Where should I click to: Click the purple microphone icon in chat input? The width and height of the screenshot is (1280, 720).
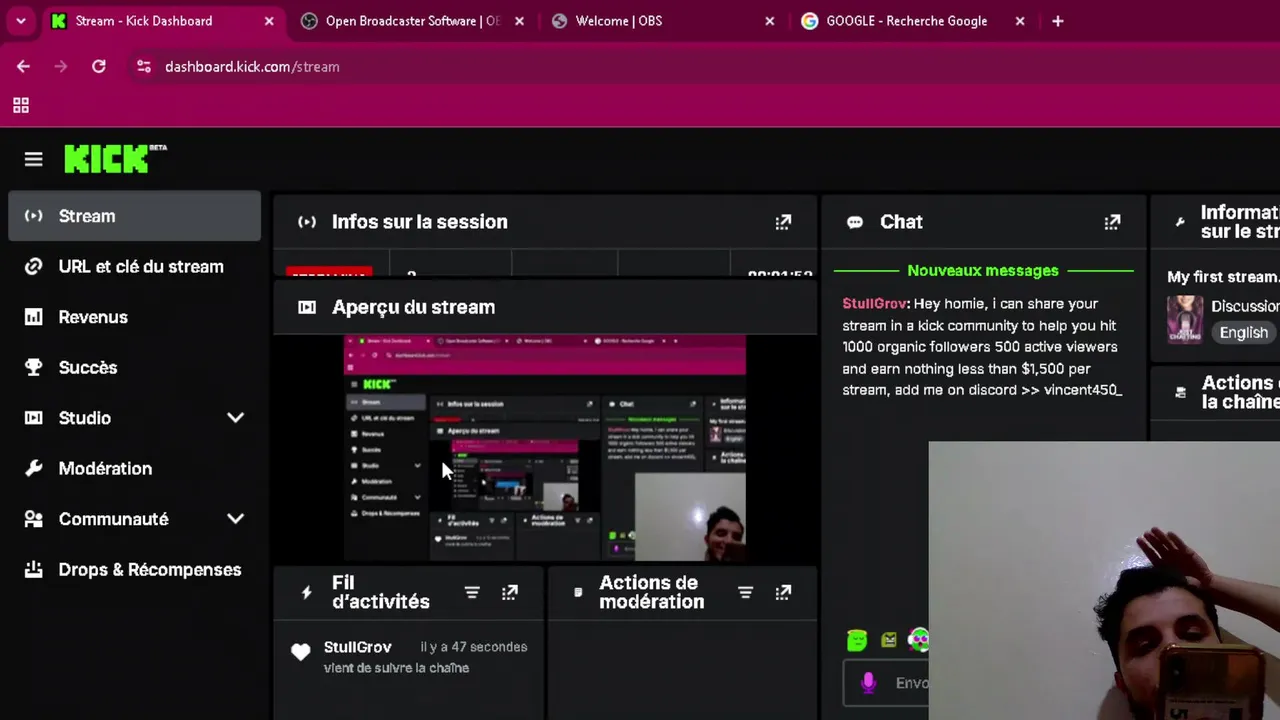click(868, 683)
